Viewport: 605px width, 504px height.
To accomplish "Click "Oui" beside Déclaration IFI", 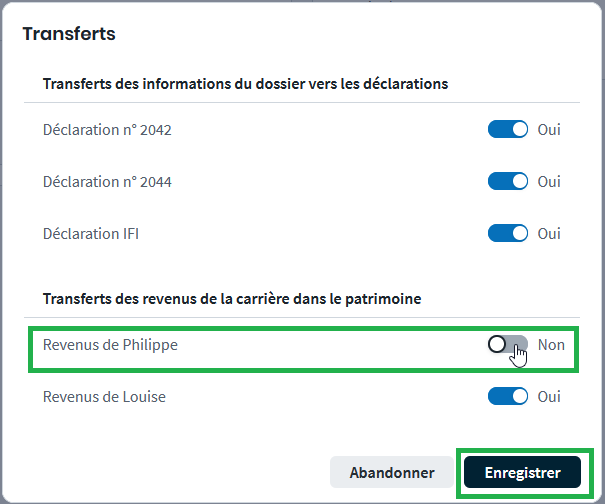I will pyautogui.click(x=549, y=233).
